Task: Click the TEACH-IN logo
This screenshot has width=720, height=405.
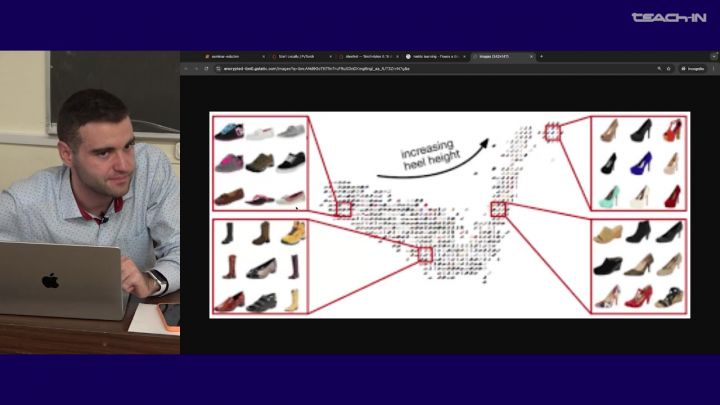Action: pyautogui.click(x=668, y=17)
